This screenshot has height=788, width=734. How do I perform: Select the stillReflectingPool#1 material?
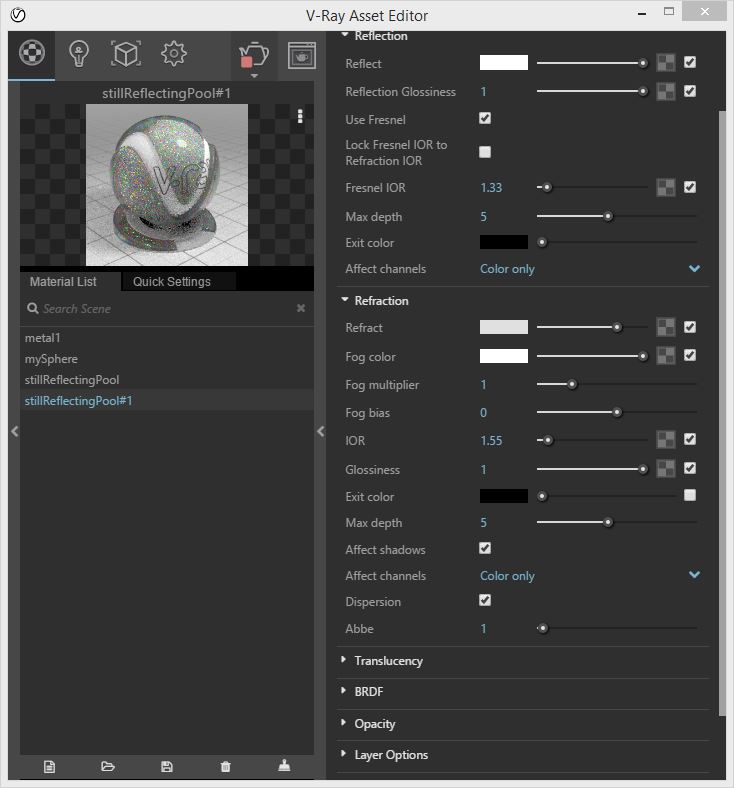pos(167,401)
